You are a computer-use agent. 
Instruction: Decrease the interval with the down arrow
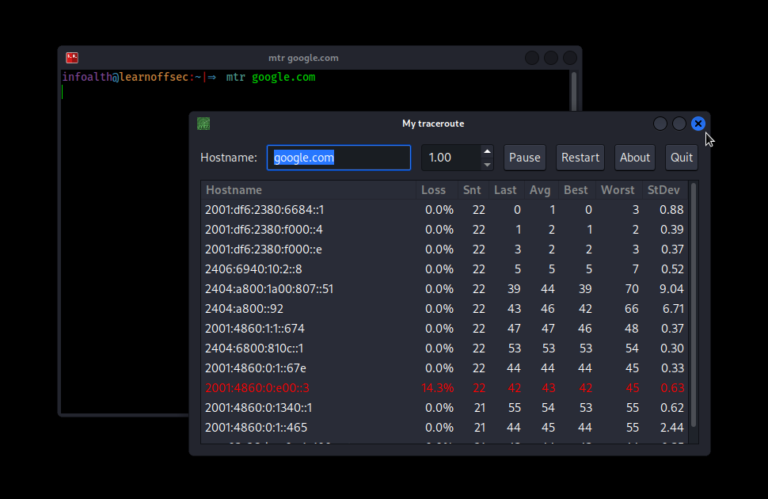click(487, 163)
